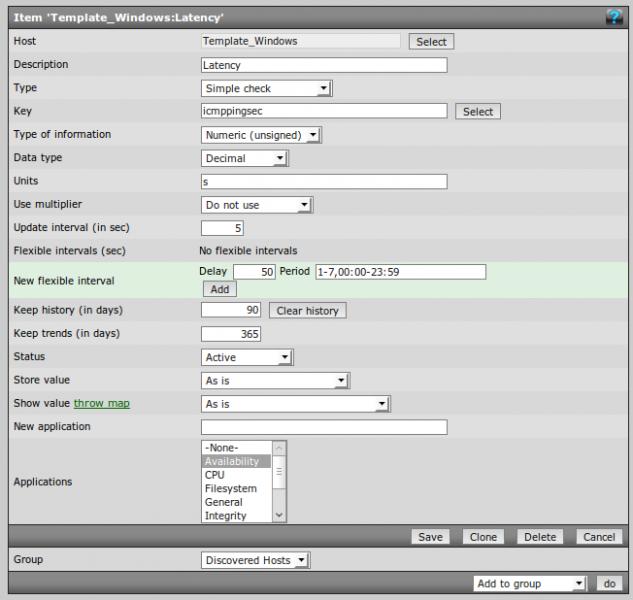Click the help icon in the title bar
This screenshot has width=633, height=600.
pyautogui.click(x=614, y=17)
